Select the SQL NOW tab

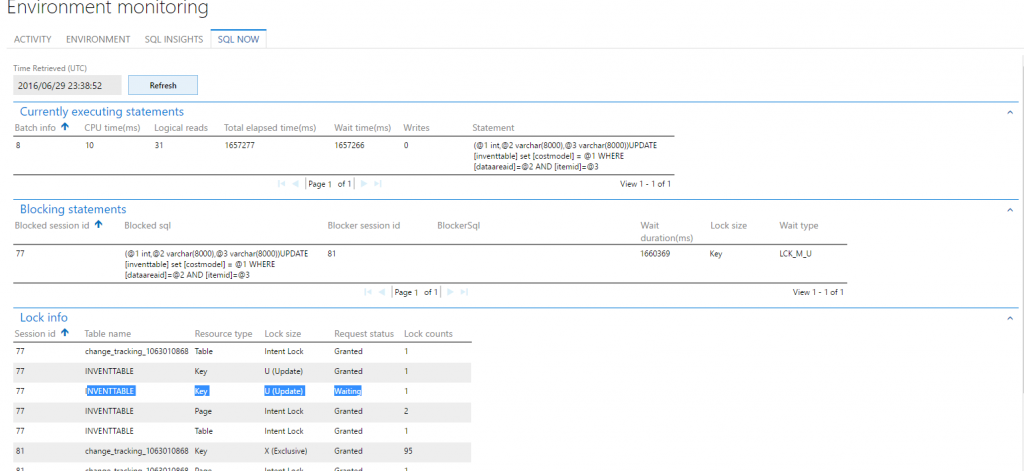pos(238,39)
